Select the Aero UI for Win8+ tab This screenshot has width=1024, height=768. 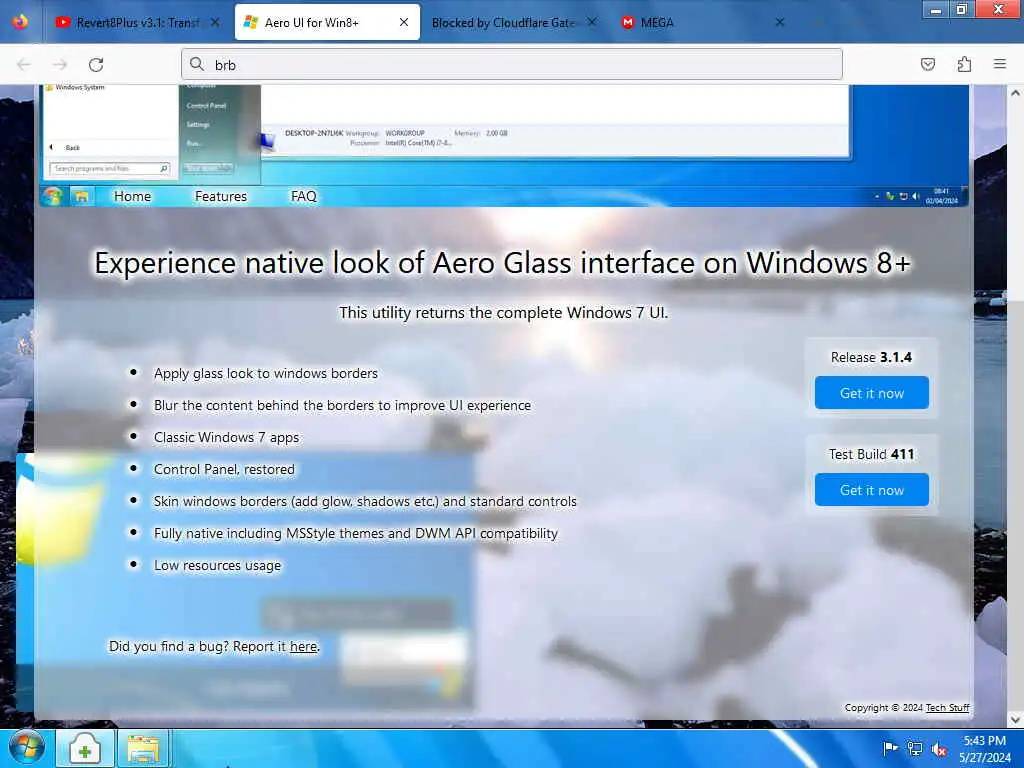[x=327, y=22]
